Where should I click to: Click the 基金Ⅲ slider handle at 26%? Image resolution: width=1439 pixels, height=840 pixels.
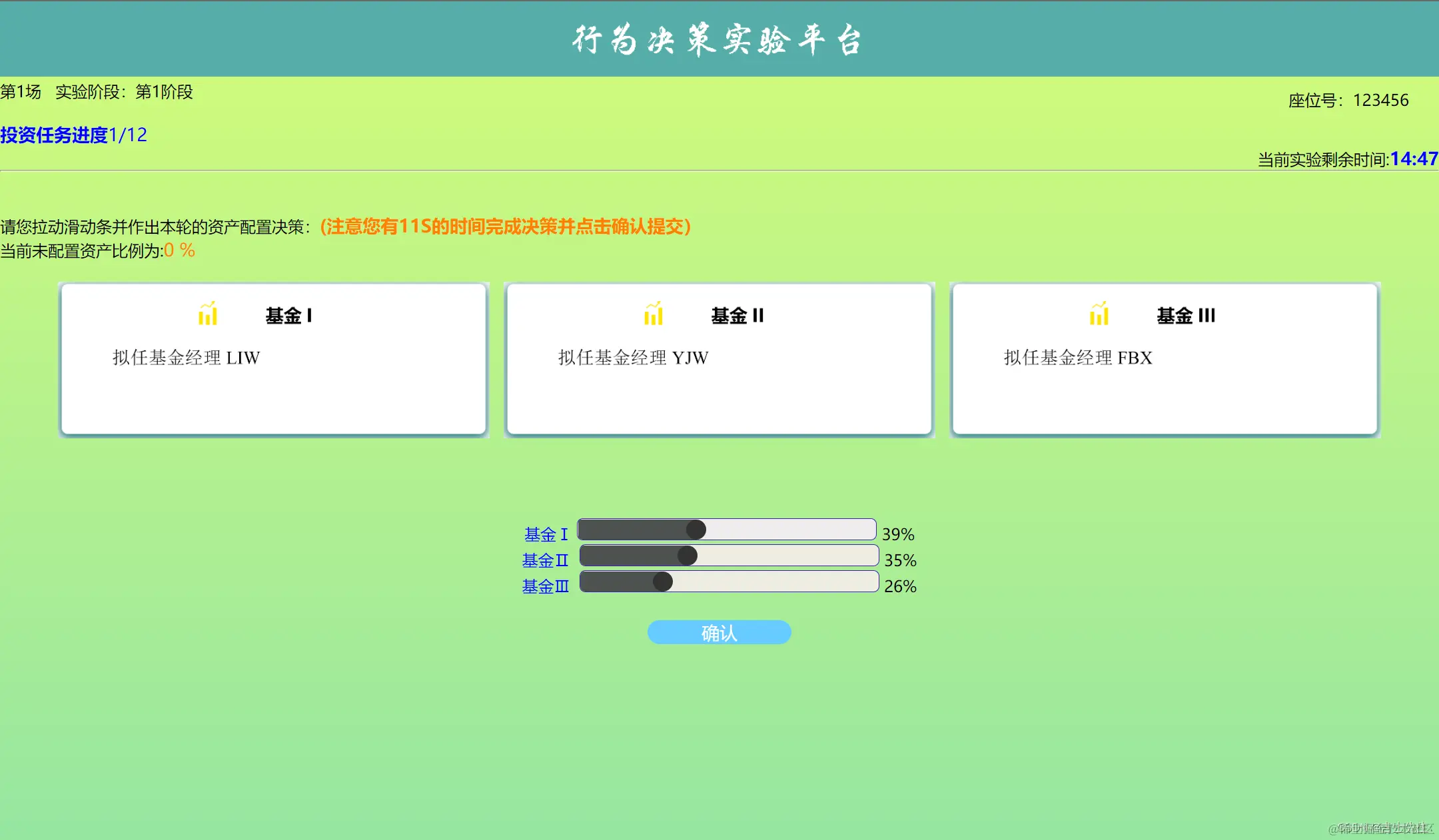[x=662, y=582]
